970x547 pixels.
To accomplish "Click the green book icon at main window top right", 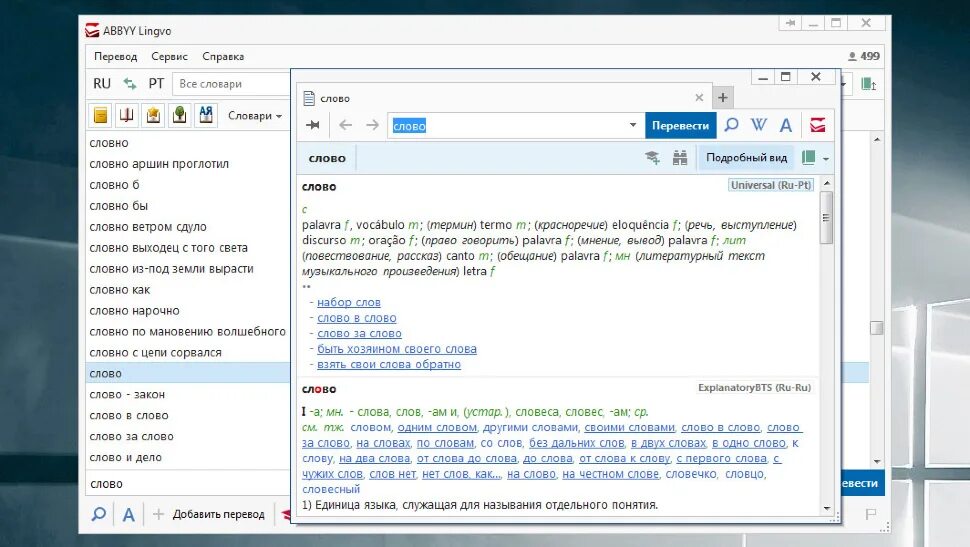I will (x=869, y=84).
